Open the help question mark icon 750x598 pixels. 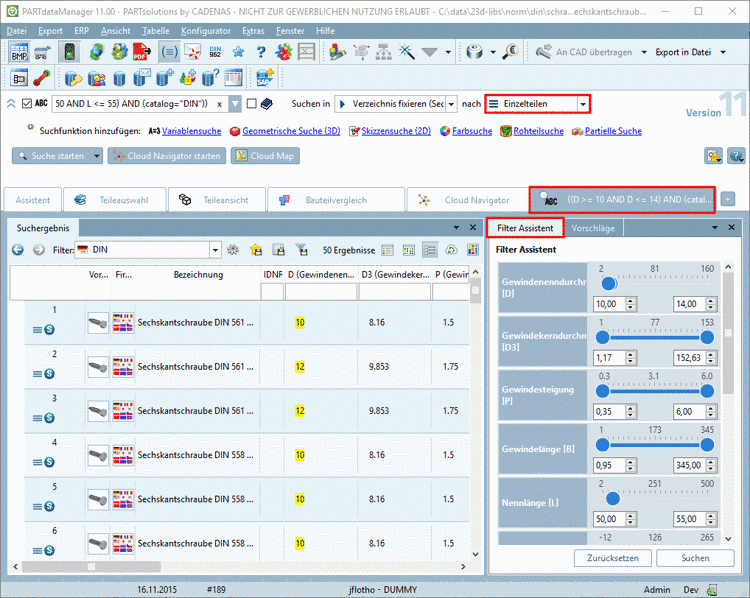(261, 52)
